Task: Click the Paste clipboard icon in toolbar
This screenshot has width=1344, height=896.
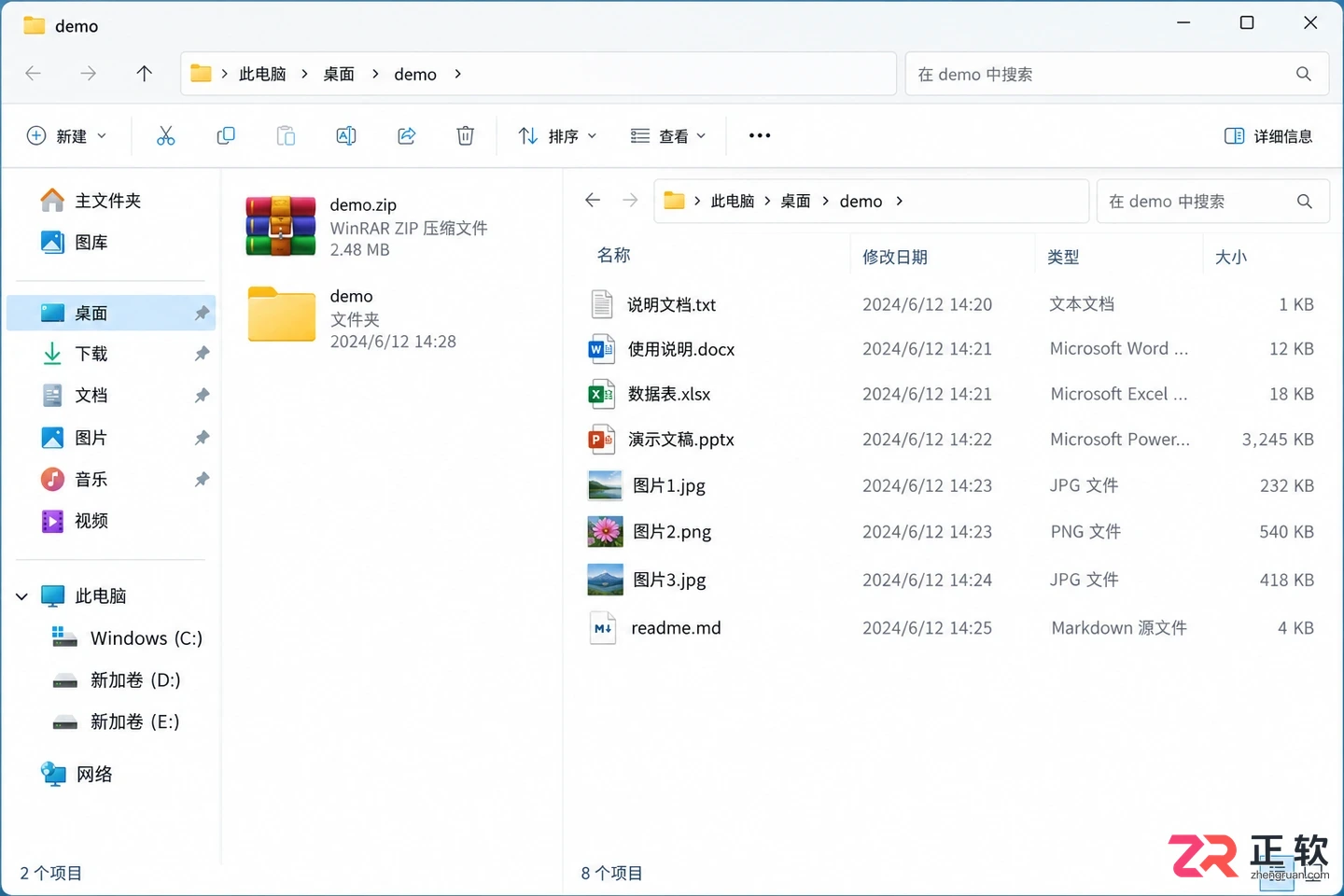Action: pyautogui.click(x=286, y=136)
